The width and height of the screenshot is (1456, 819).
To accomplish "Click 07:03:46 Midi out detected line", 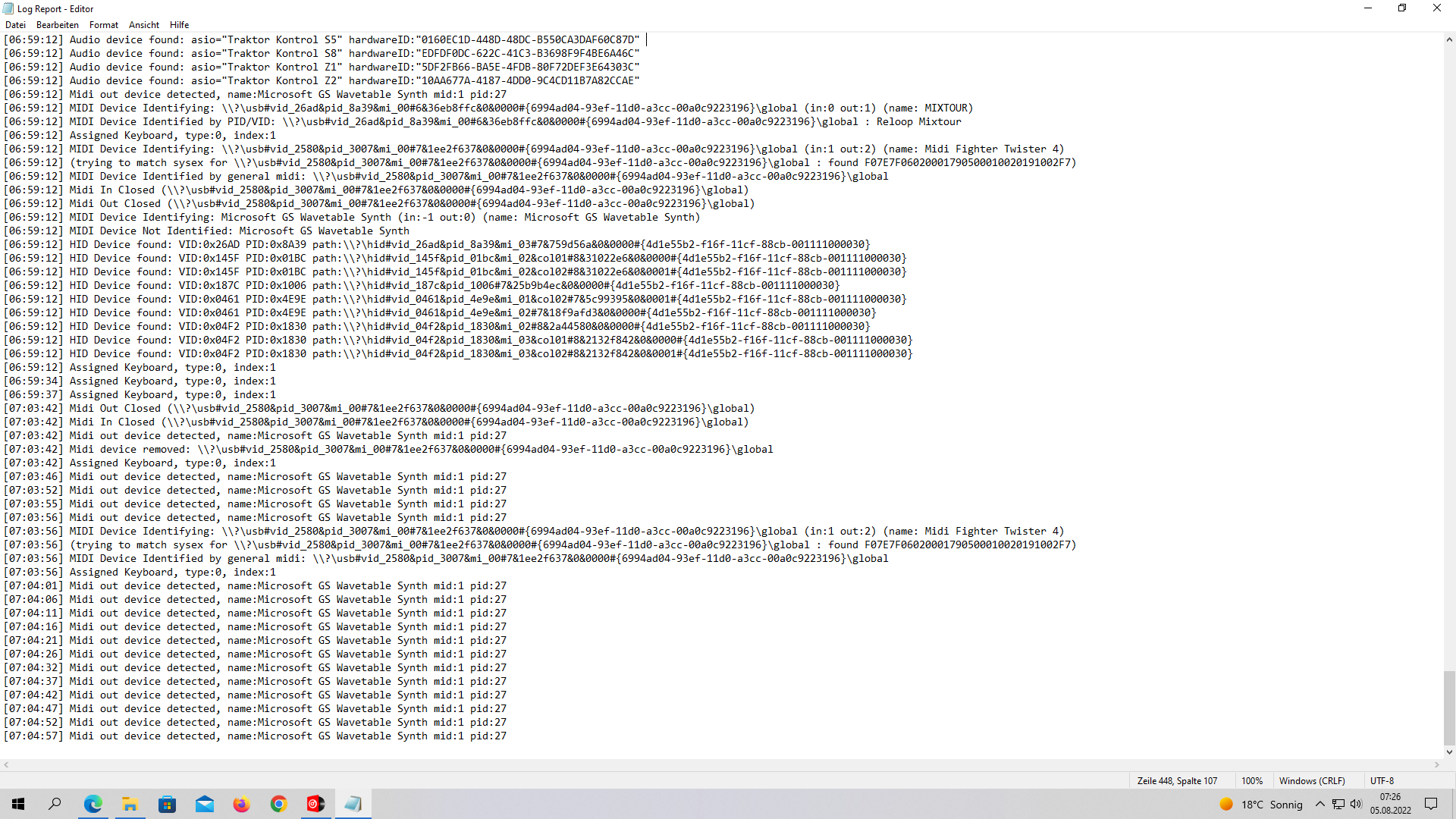I will [255, 477].
